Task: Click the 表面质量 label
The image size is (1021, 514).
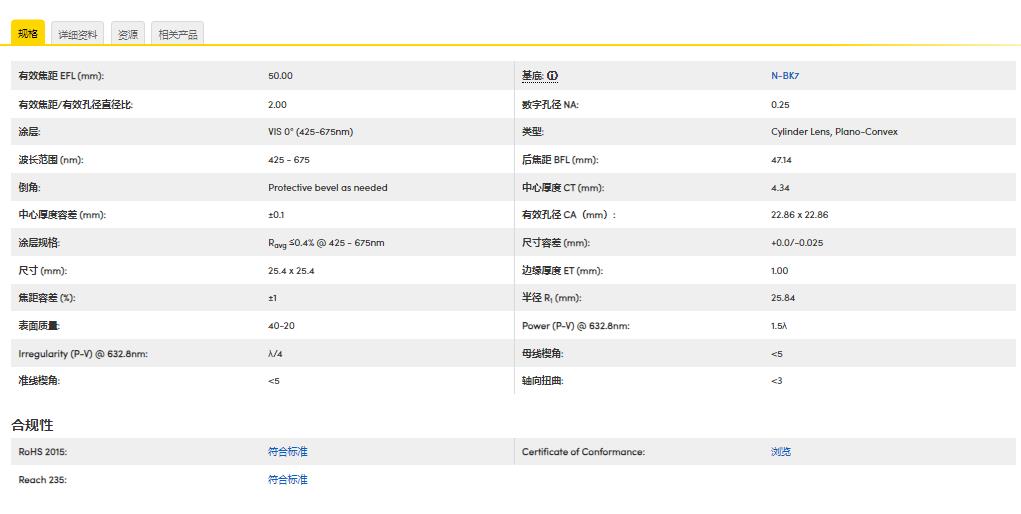Action: (39, 326)
